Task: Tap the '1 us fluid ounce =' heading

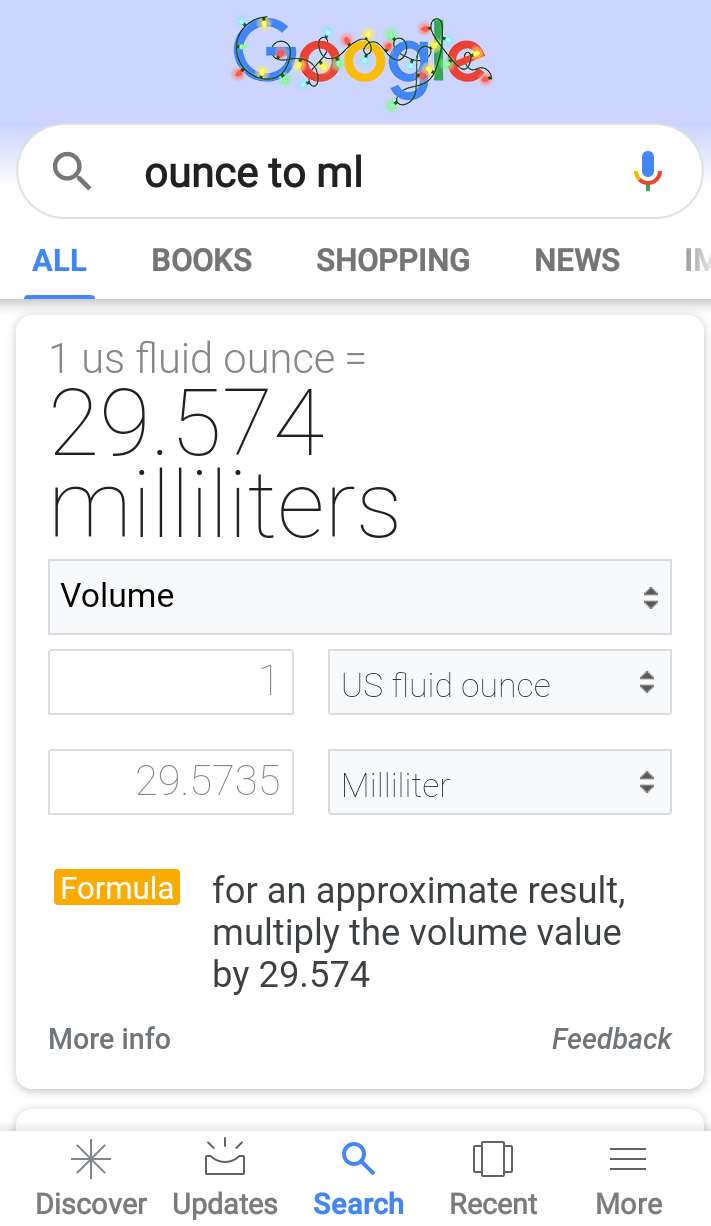Action: tap(208, 359)
